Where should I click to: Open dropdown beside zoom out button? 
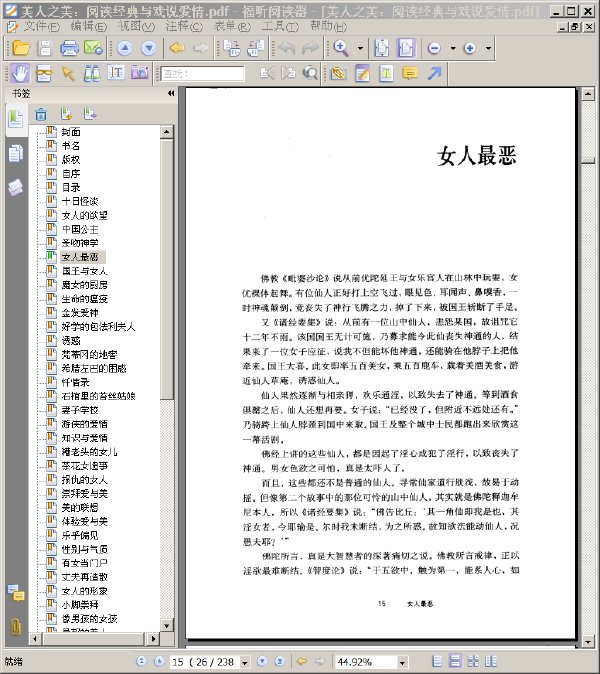point(453,48)
